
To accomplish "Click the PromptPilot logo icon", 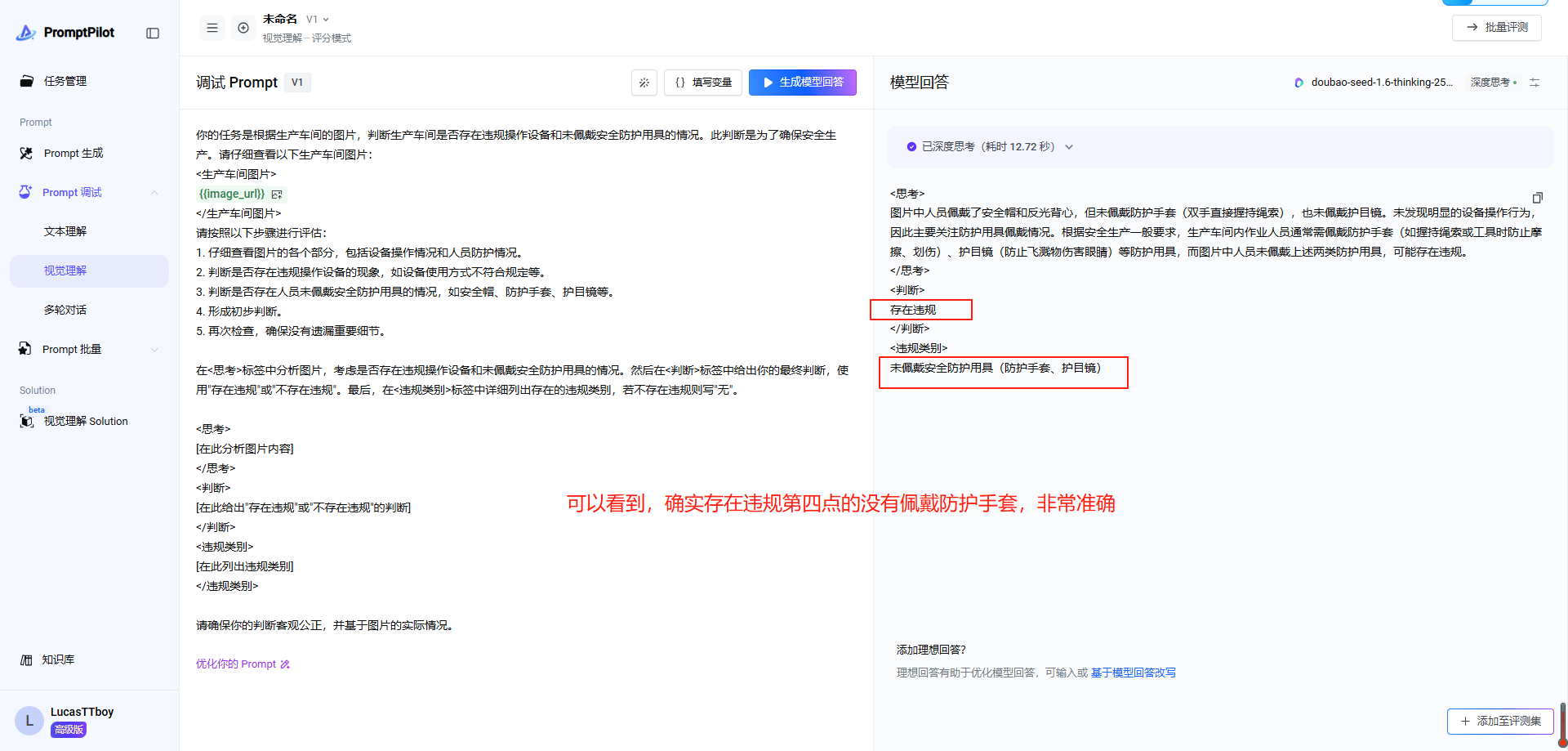I will [26, 33].
